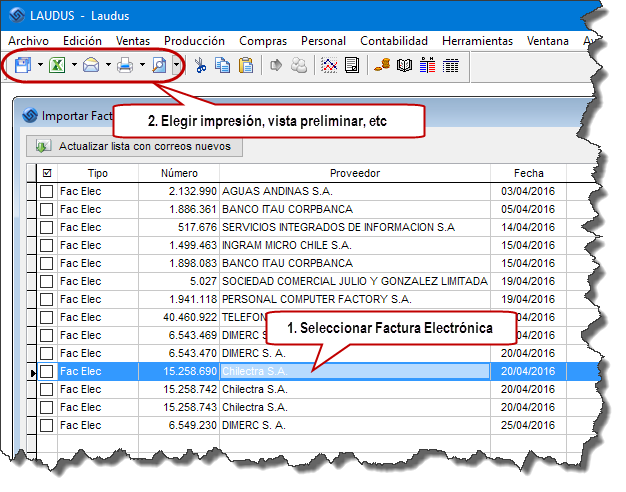Check the box for PERSONAL COMPUTER FACTORY

tap(47, 299)
